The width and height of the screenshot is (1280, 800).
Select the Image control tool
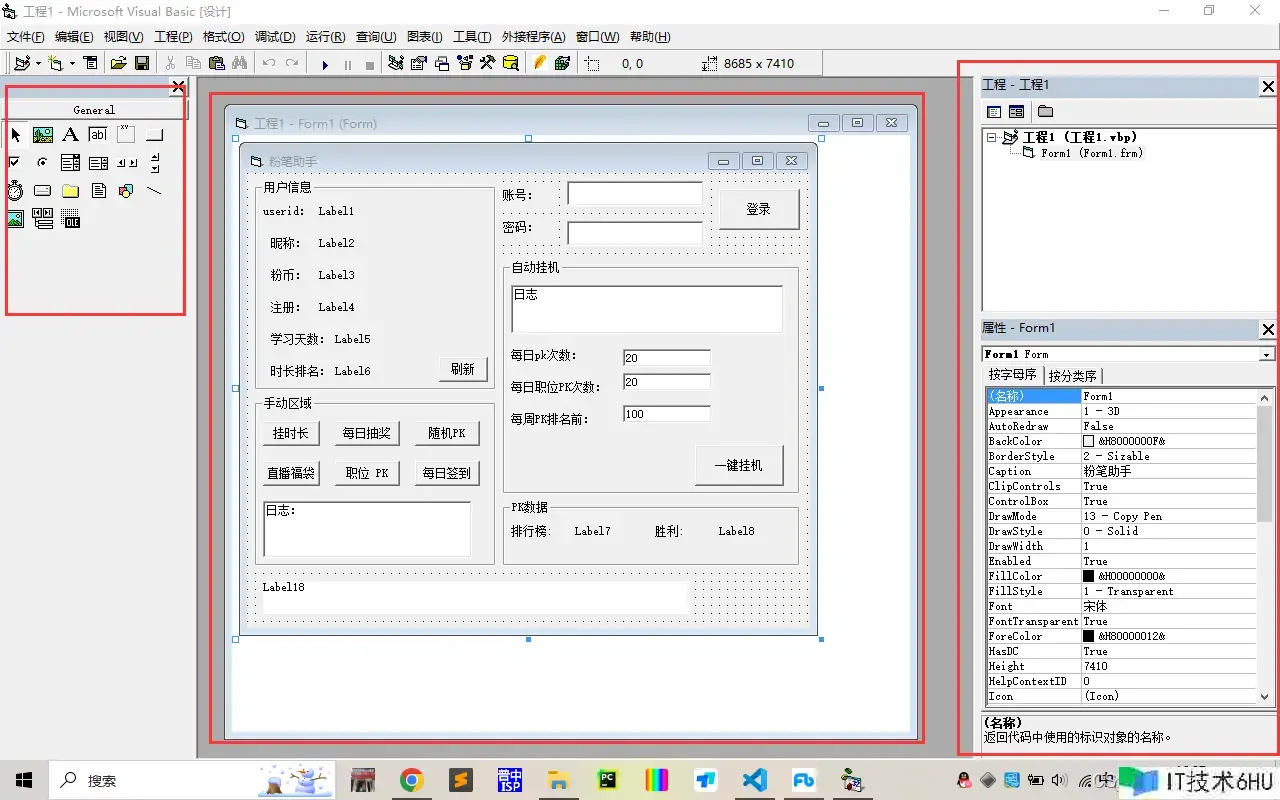(15, 219)
